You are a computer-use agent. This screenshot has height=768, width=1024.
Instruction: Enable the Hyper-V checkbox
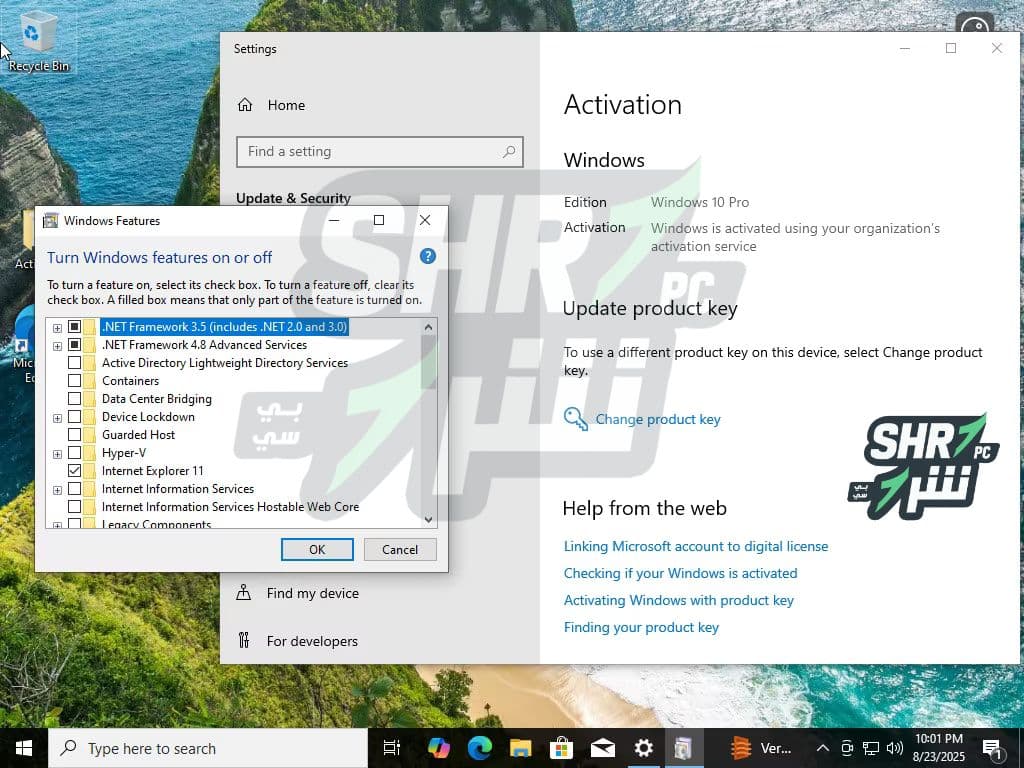coord(74,452)
